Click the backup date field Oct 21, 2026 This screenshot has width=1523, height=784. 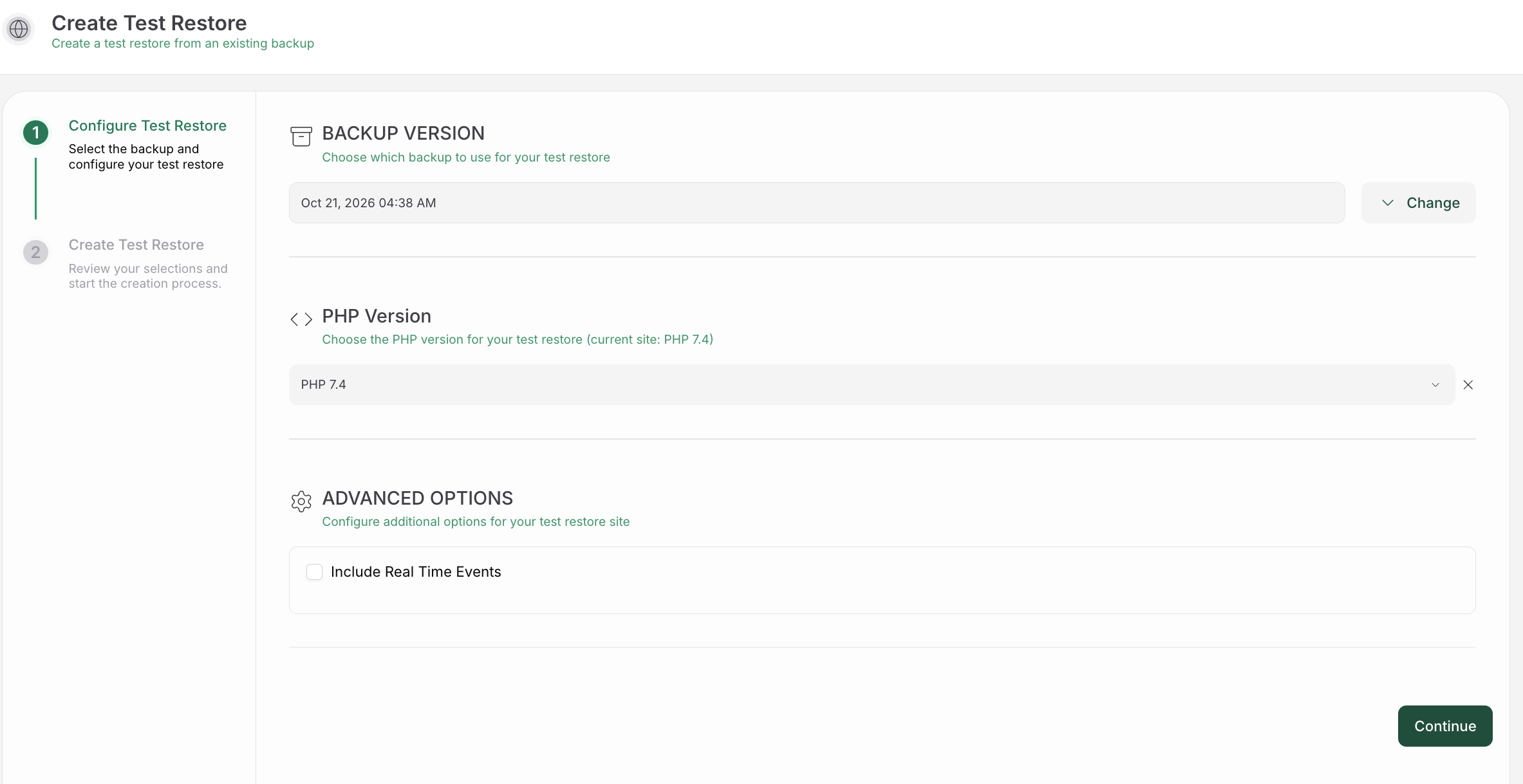pos(817,203)
